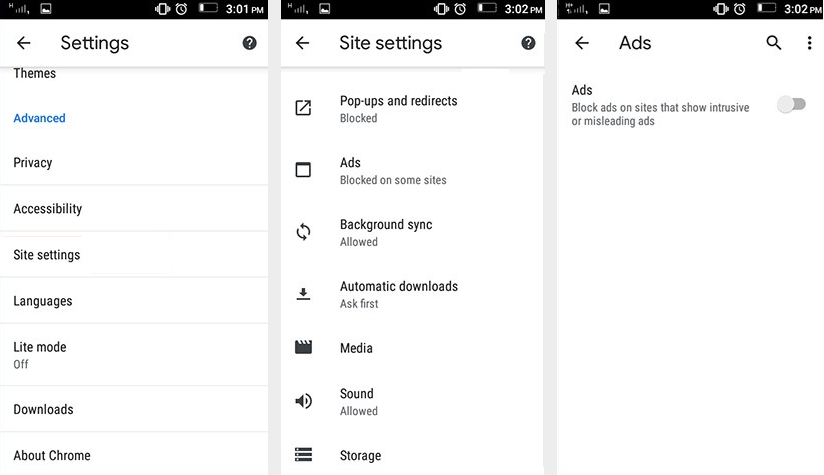
Task: Tap back arrow on Settings screen
Action: [24, 43]
